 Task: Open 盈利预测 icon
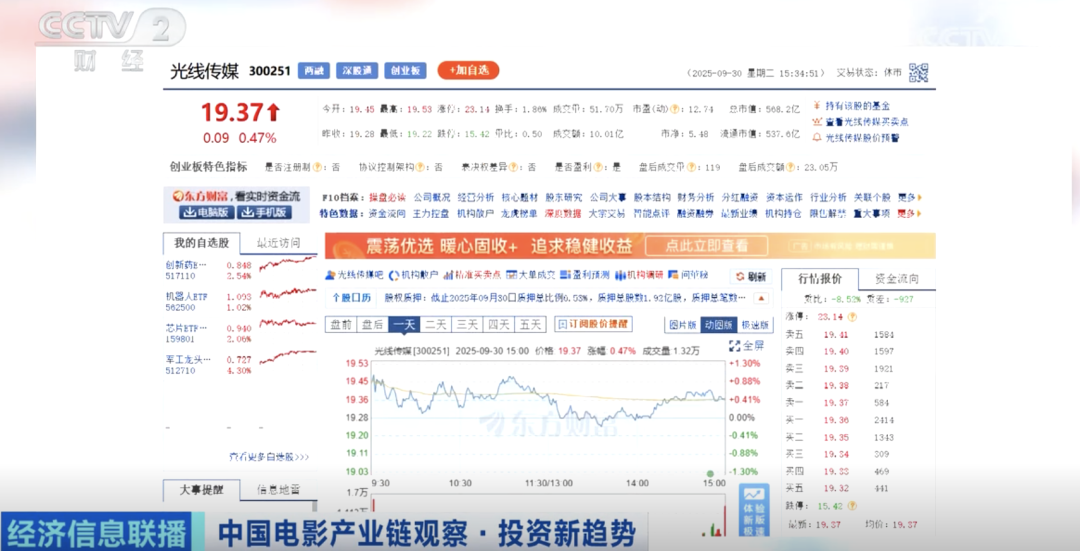(565, 275)
